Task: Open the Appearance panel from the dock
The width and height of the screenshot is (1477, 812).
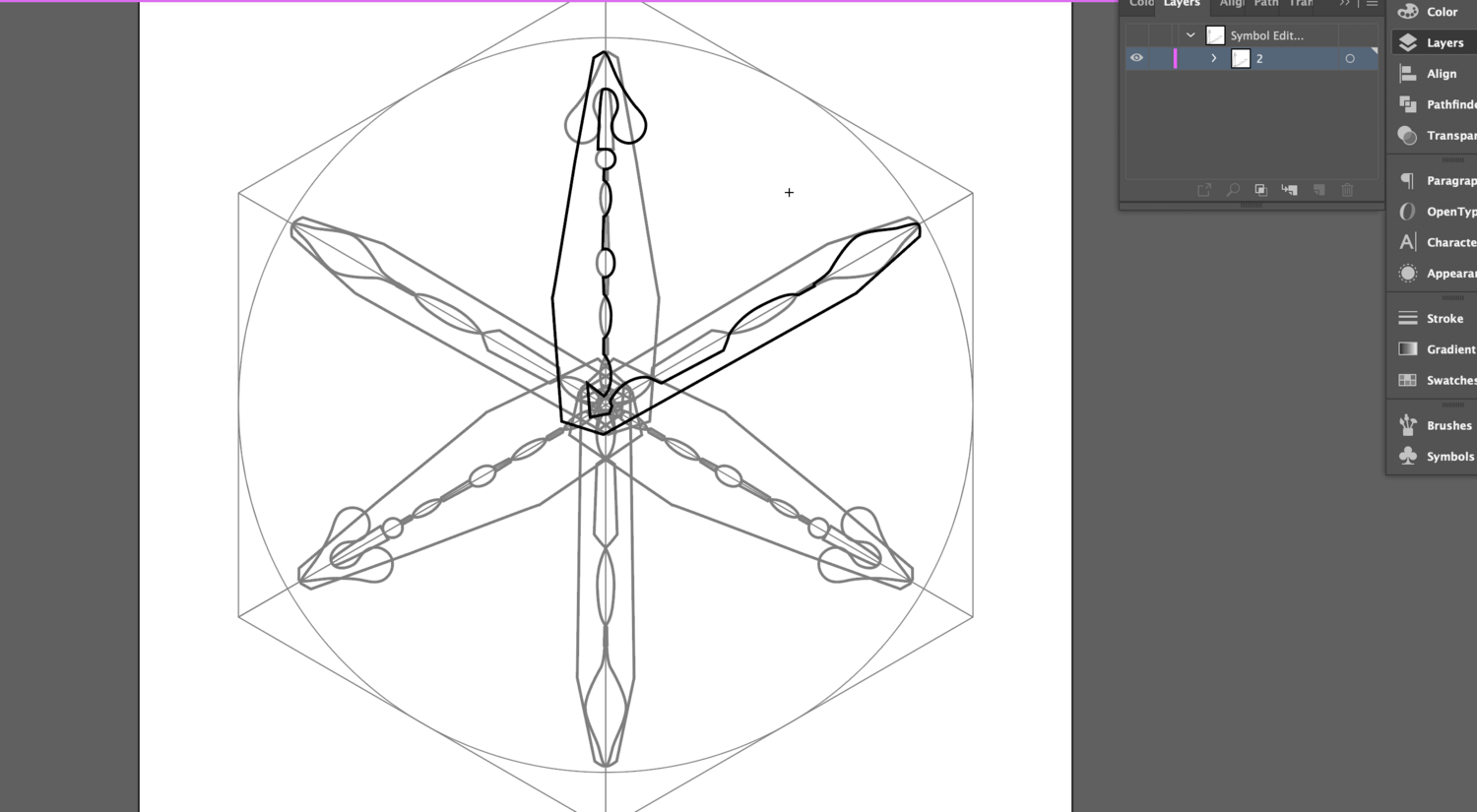Action: click(1434, 274)
